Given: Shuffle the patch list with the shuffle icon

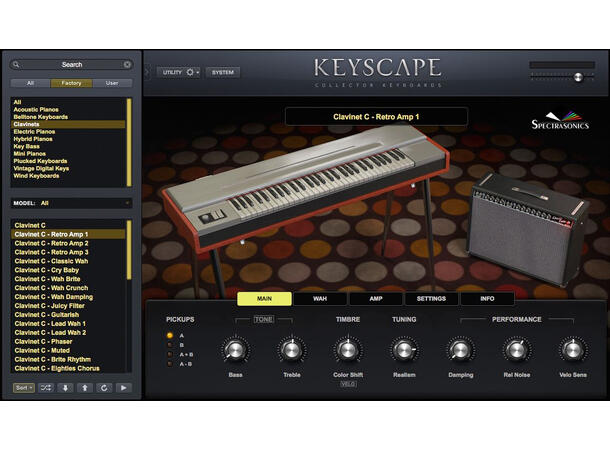Looking at the screenshot, I should pyautogui.click(x=46, y=388).
